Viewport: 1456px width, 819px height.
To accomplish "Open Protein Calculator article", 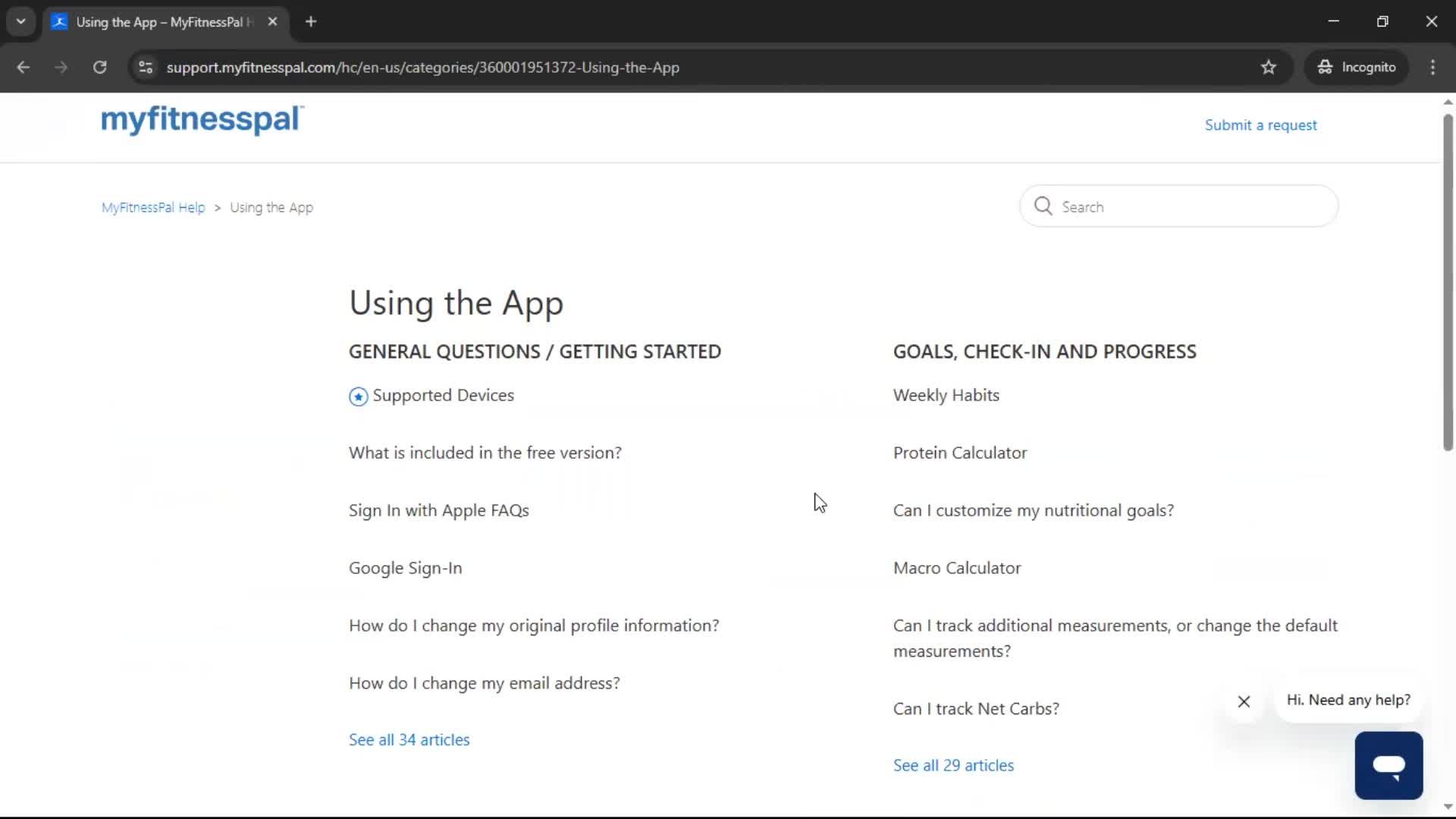I will point(959,453).
